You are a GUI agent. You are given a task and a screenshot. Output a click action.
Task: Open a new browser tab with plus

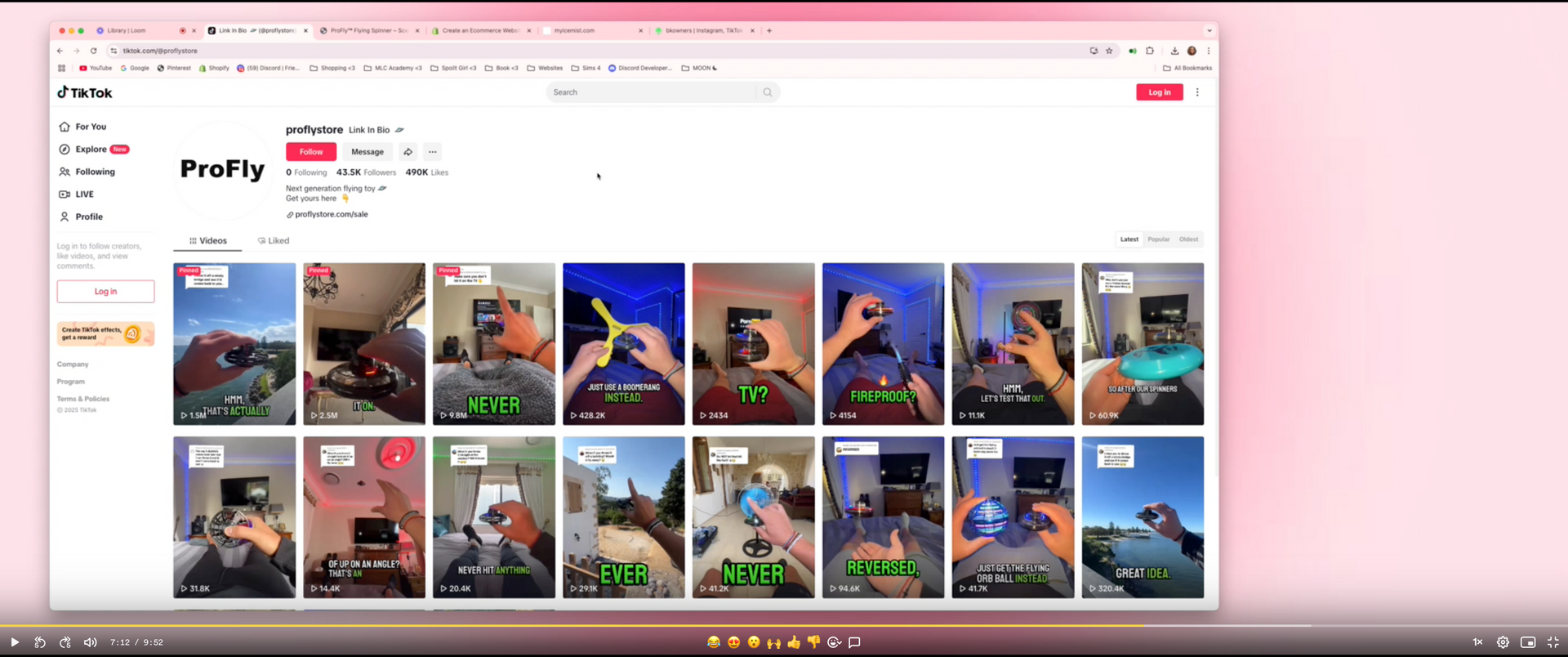(769, 31)
